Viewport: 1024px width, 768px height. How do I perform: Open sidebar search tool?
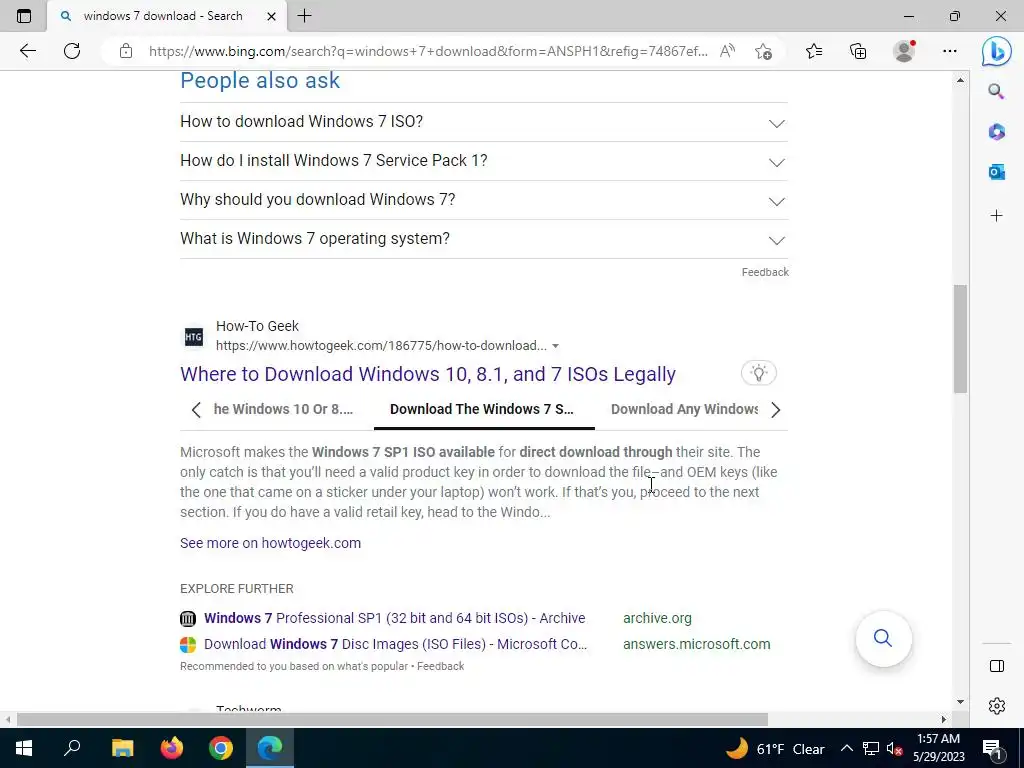coord(996,91)
